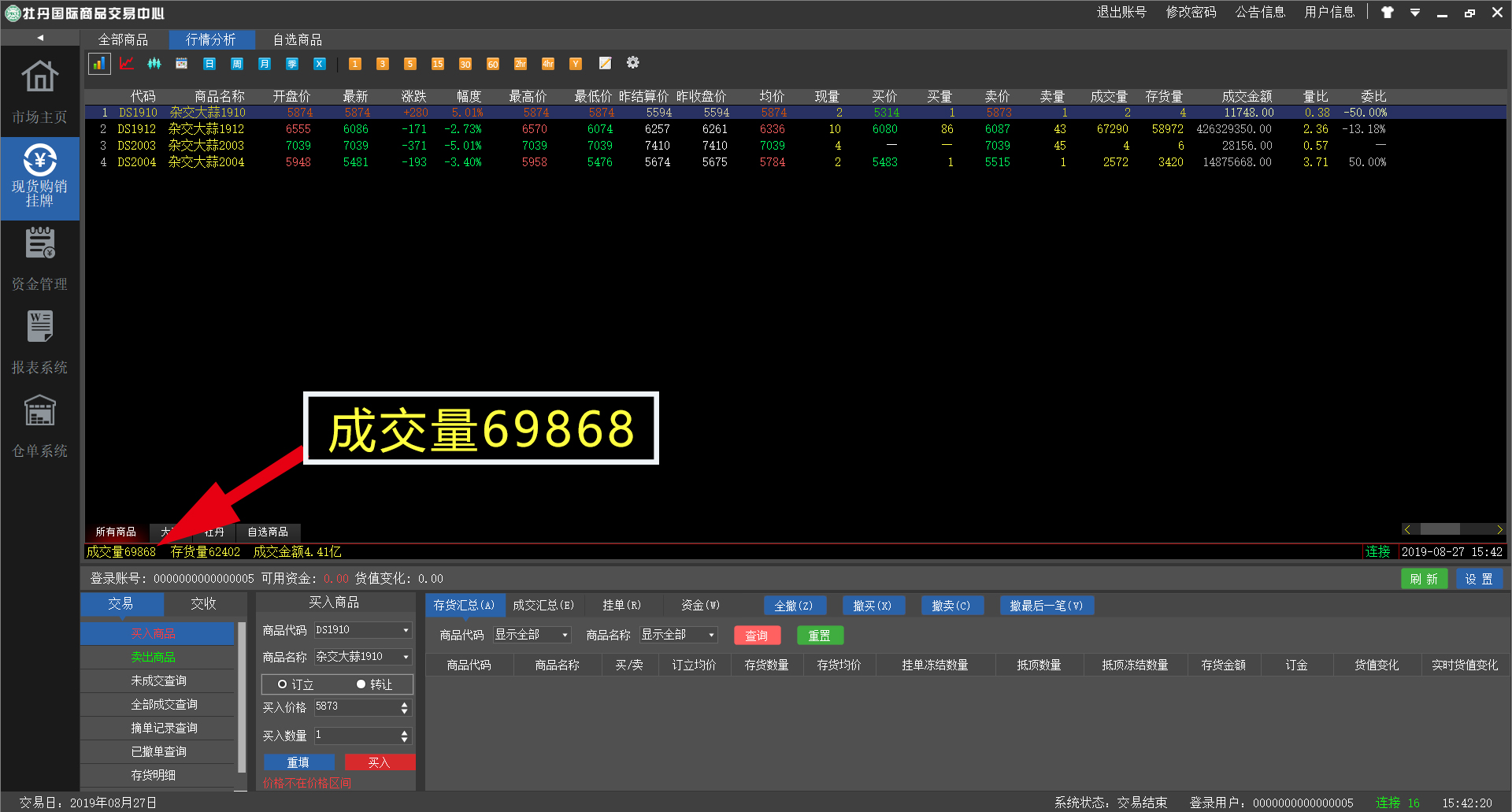Viewport: 1512px width, 812px height.
Task: Click 刷新 green button
Action: [x=1424, y=579]
